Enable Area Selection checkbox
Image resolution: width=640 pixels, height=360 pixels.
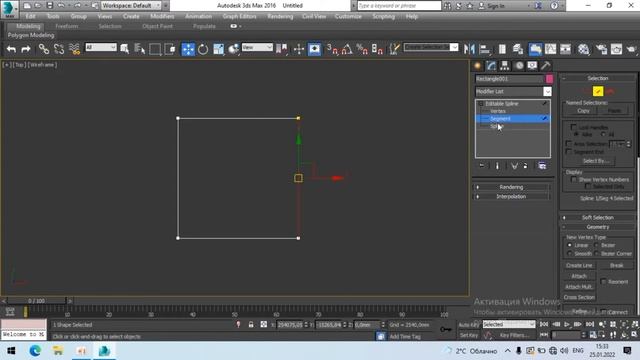(x=569, y=144)
